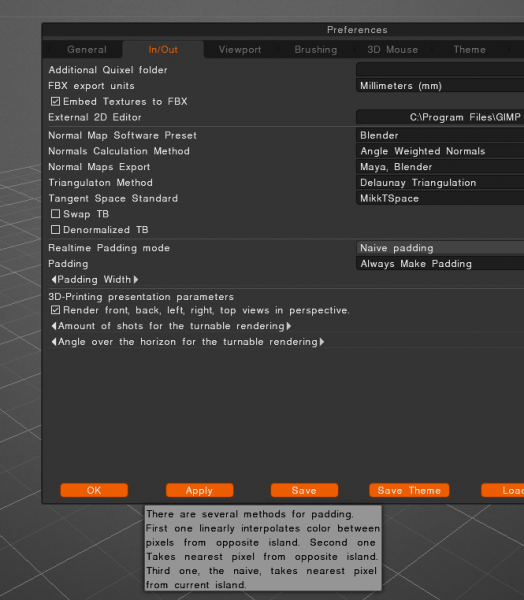Image resolution: width=524 pixels, height=600 pixels.
Task: Open Triangulation Method Delaunay dropdown
Action: [440, 183]
